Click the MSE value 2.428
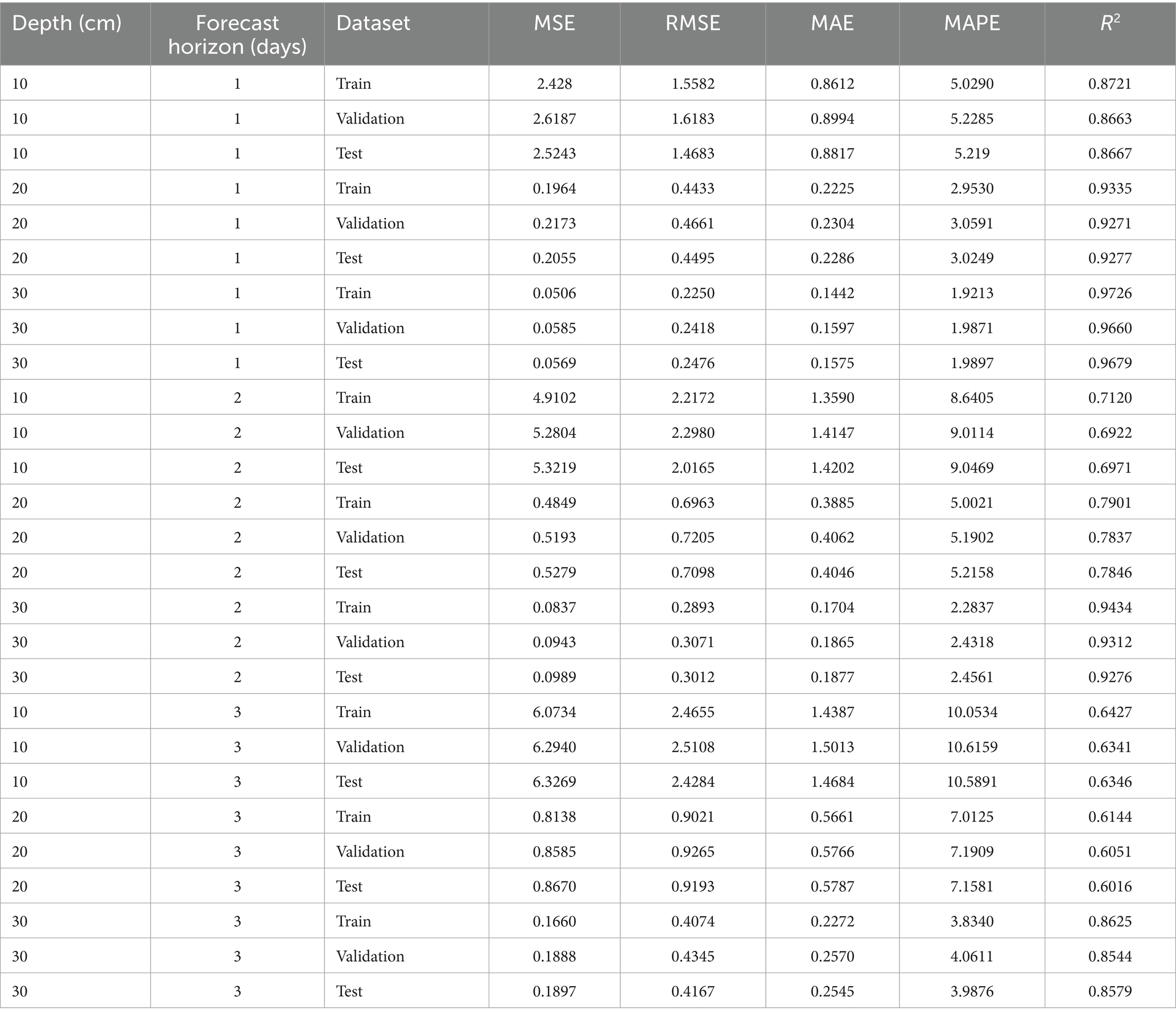Screen dimensions: 1176x1018 click(x=554, y=84)
